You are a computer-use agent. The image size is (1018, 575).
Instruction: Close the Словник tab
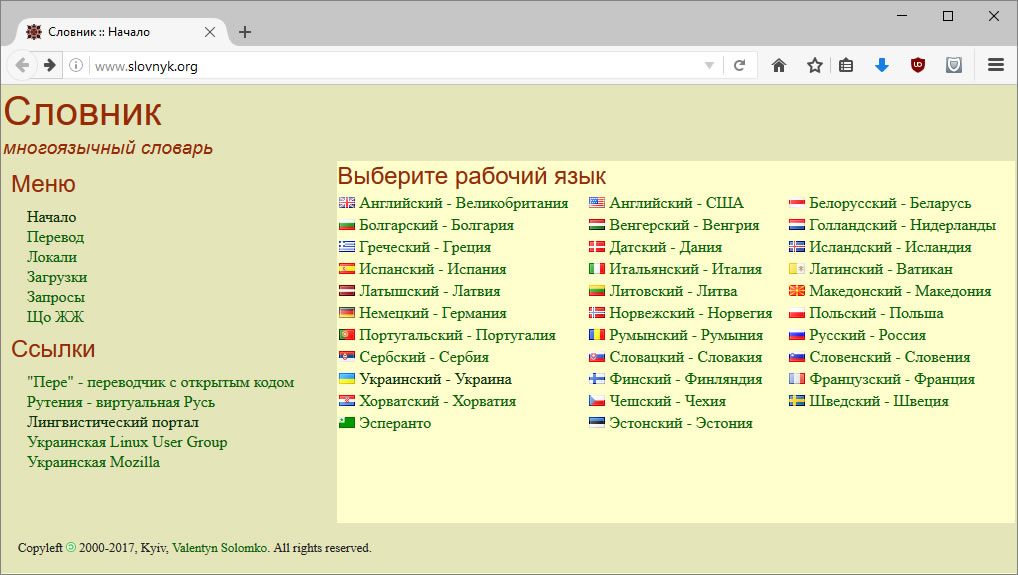[210, 32]
